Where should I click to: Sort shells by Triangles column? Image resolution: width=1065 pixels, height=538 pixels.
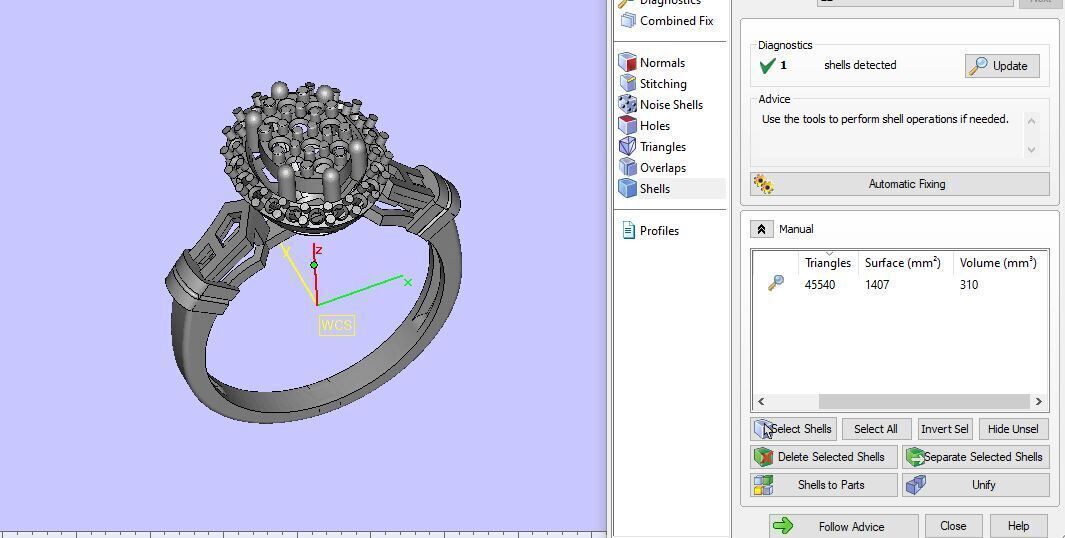click(827, 263)
